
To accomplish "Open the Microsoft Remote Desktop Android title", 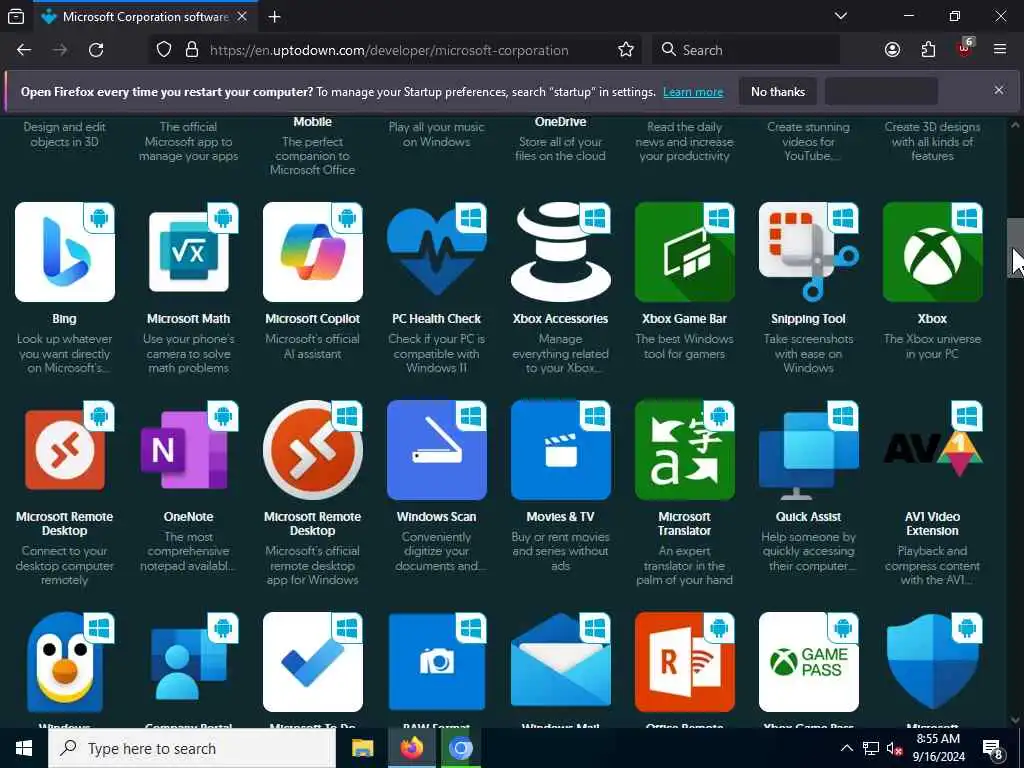I will (x=65, y=524).
